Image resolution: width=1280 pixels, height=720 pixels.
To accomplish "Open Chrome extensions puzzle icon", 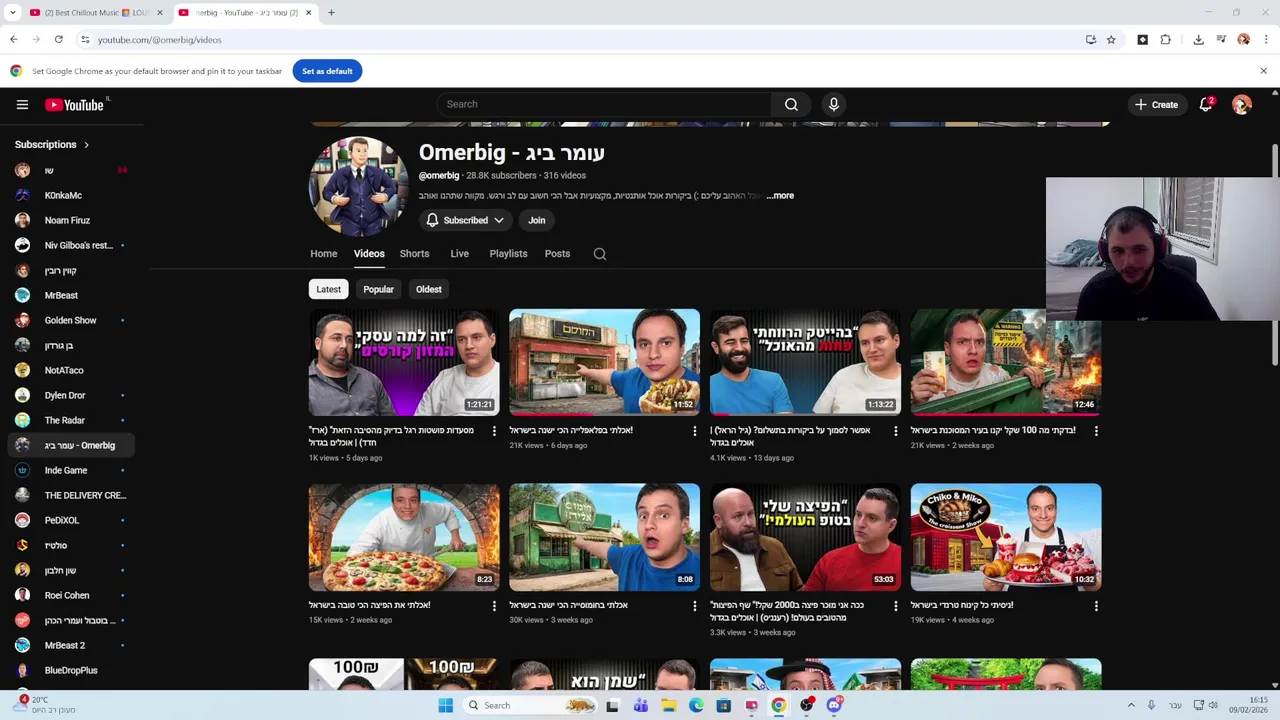I will pyautogui.click(x=1165, y=40).
